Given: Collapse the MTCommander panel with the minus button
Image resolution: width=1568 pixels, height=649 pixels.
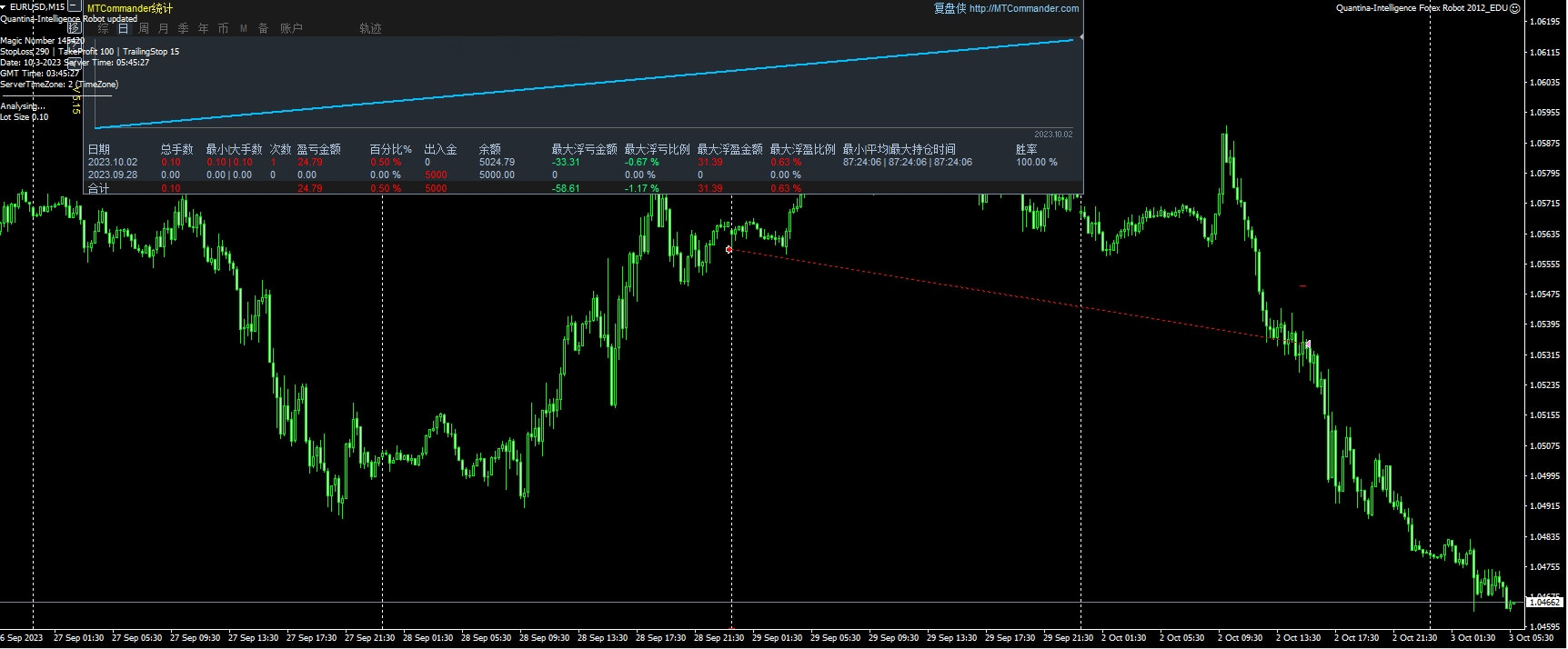Looking at the screenshot, I should click(x=75, y=6).
